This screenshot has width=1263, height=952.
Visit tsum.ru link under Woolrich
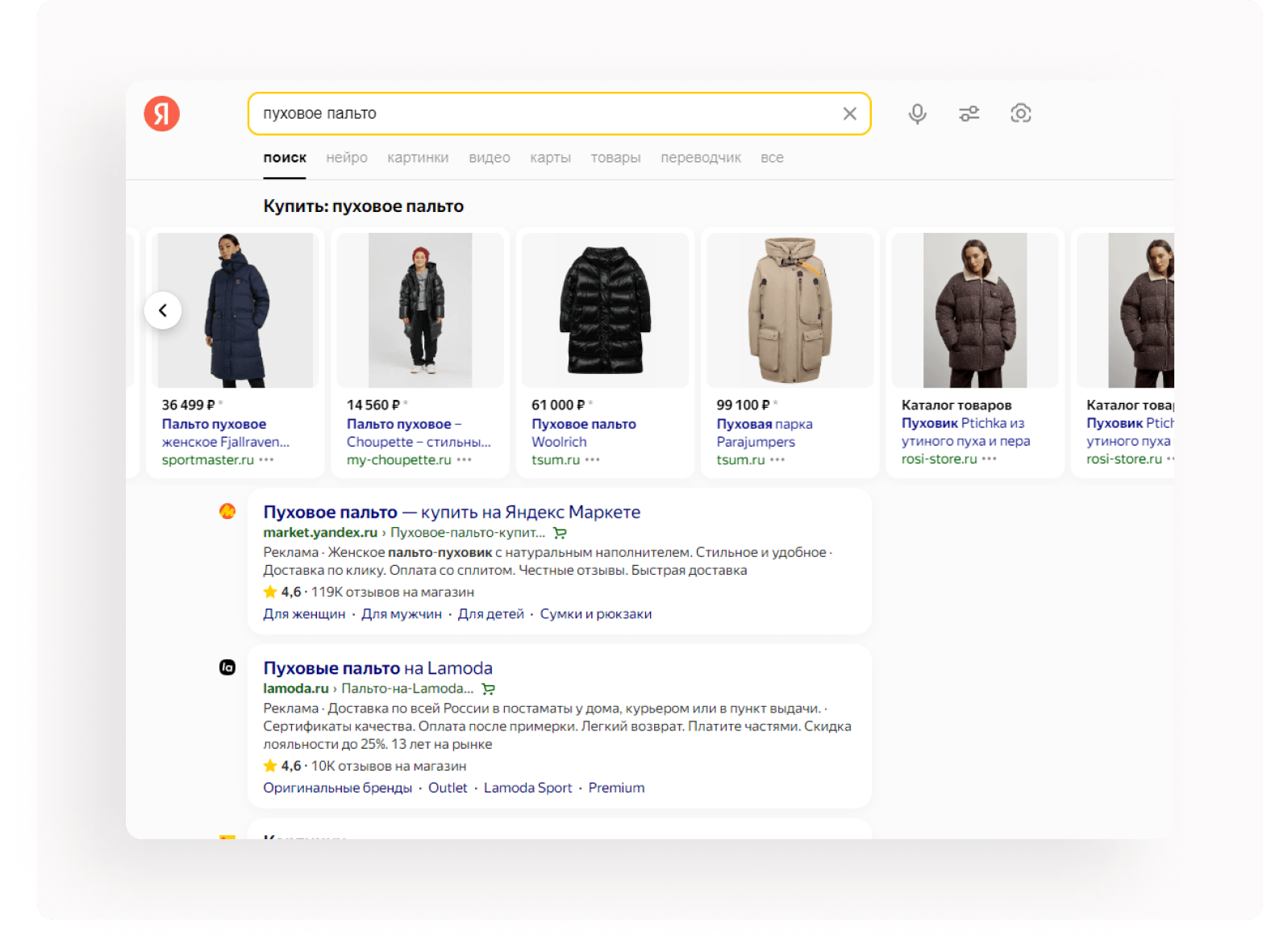point(556,459)
